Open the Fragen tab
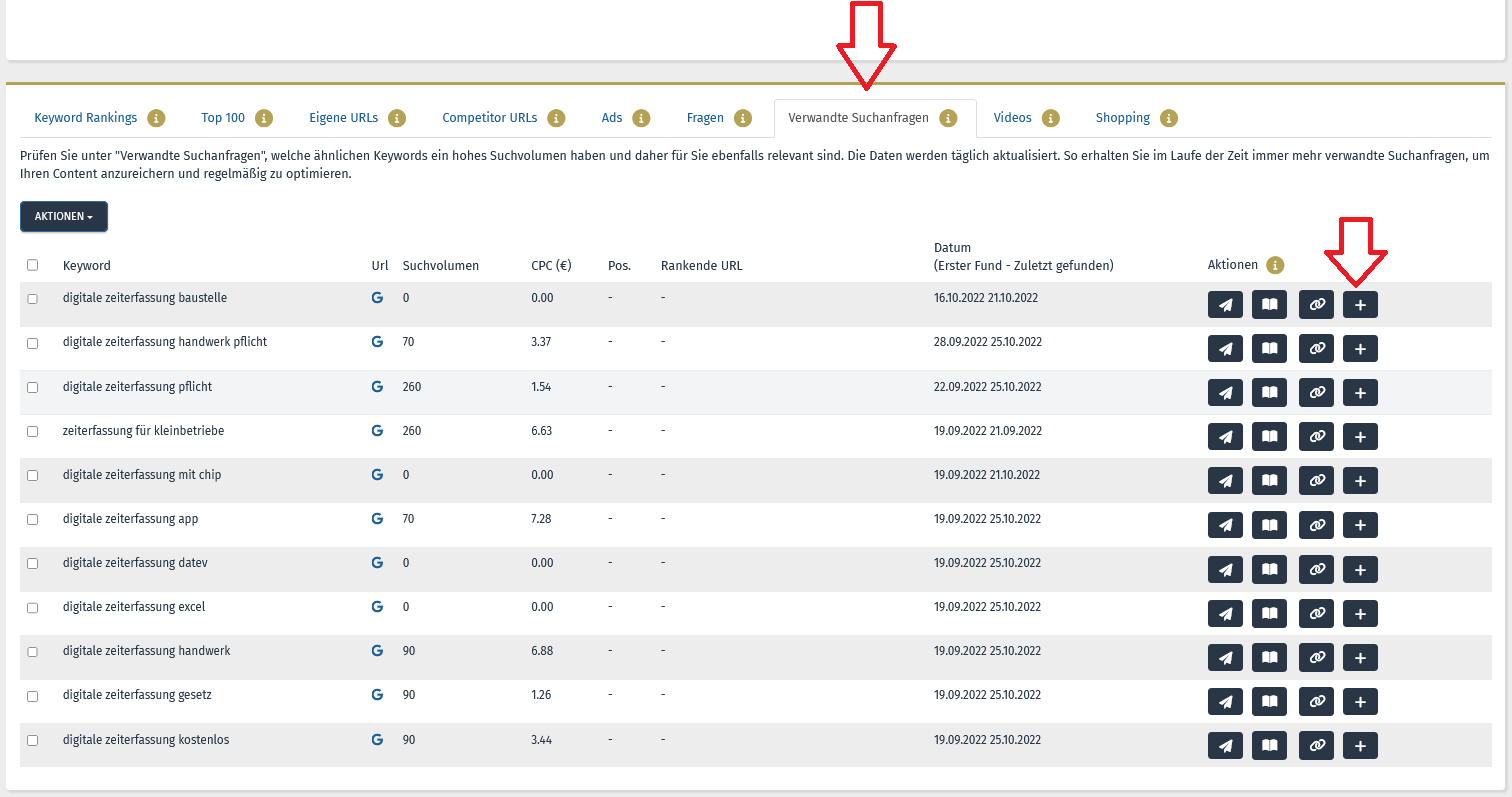 705,118
